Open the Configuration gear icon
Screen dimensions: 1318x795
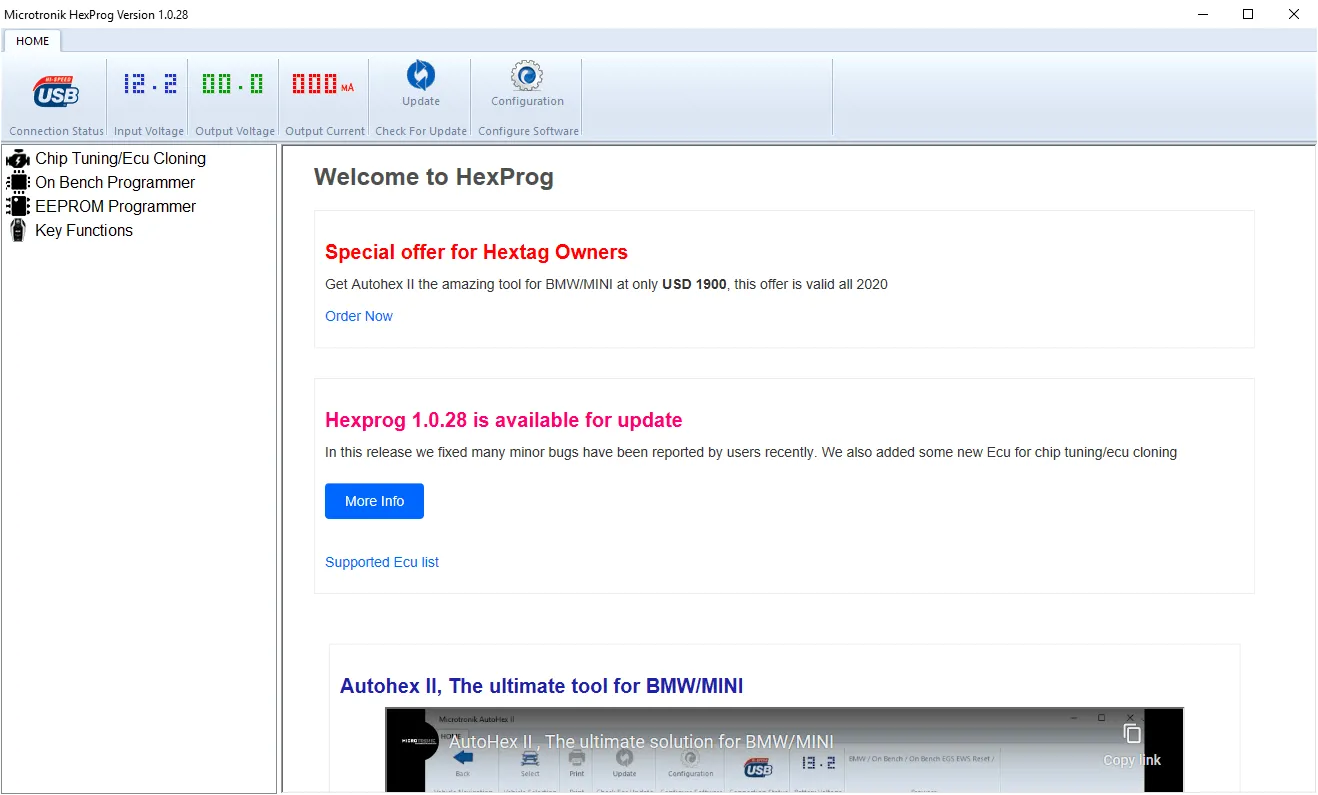527,76
